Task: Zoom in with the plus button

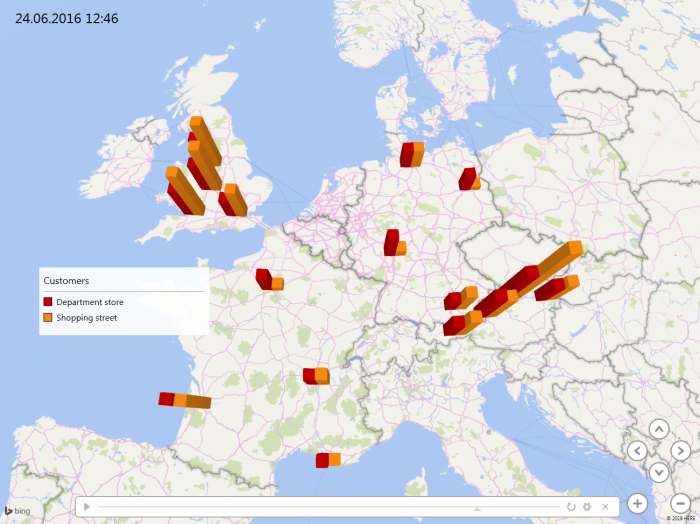Action: (x=637, y=503)
